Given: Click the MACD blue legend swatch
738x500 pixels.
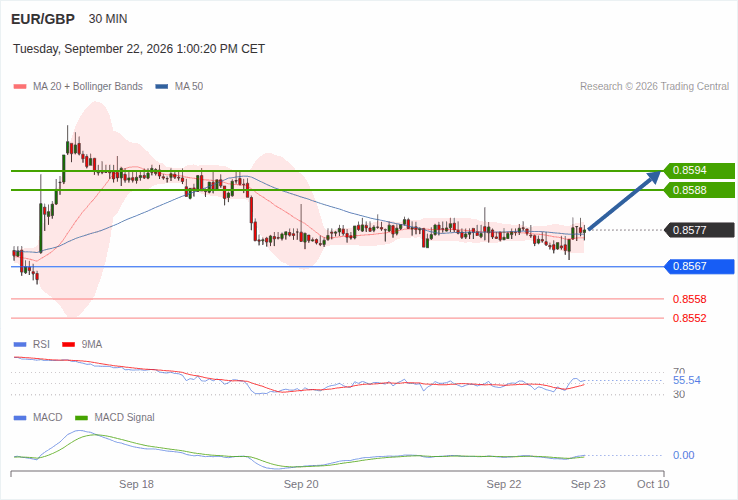Looking at the screenshot, I should coord(20,418).
